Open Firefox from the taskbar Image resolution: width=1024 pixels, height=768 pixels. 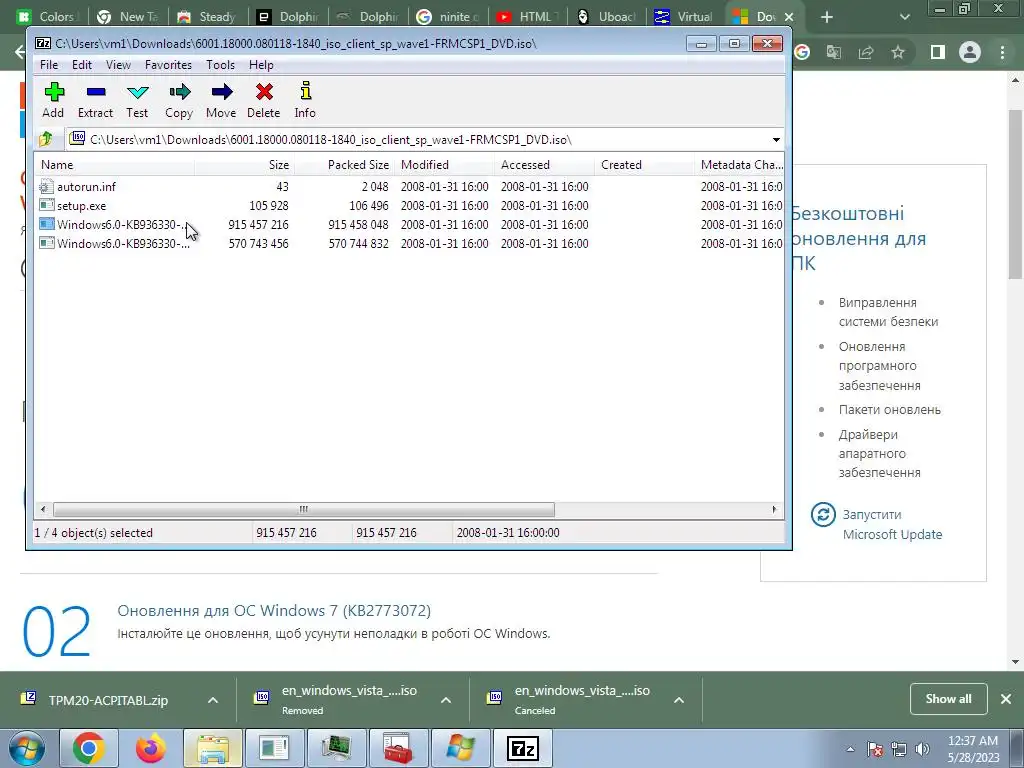150,748
